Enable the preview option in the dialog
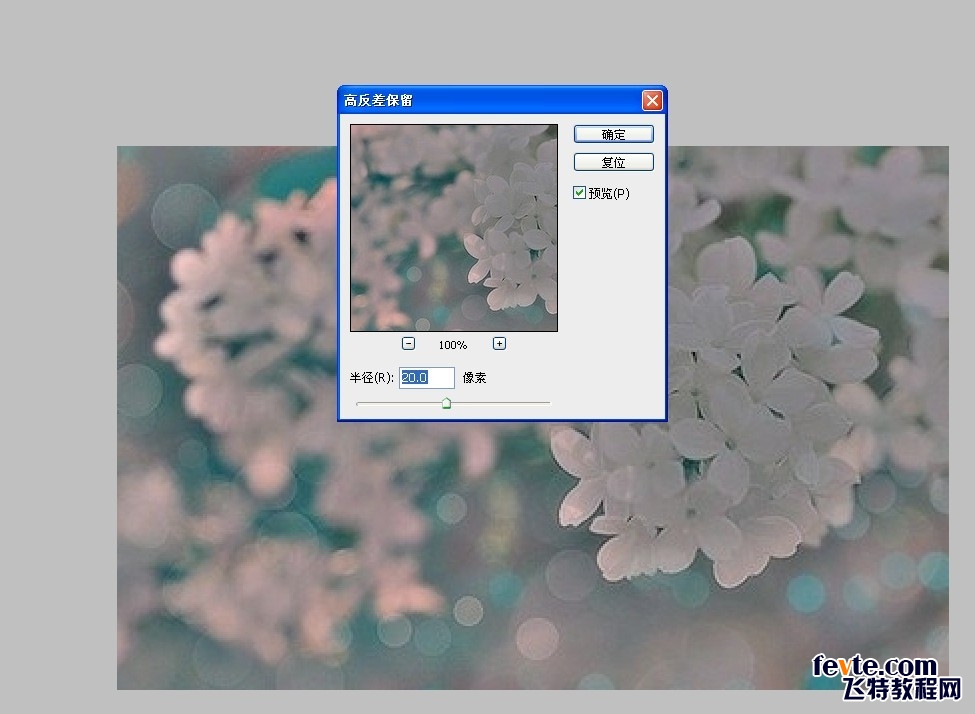 (578, 193)
